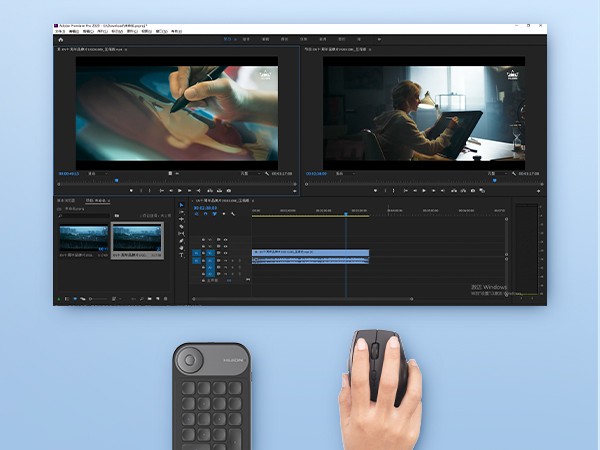Select the Track Select Forward tool

click(x=181, y=212)
